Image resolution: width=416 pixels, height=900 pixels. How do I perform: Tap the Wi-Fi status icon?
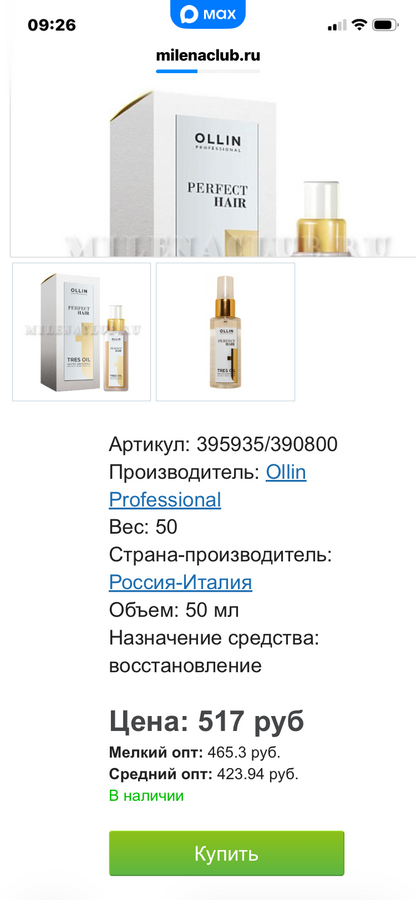tap(360, 25)
